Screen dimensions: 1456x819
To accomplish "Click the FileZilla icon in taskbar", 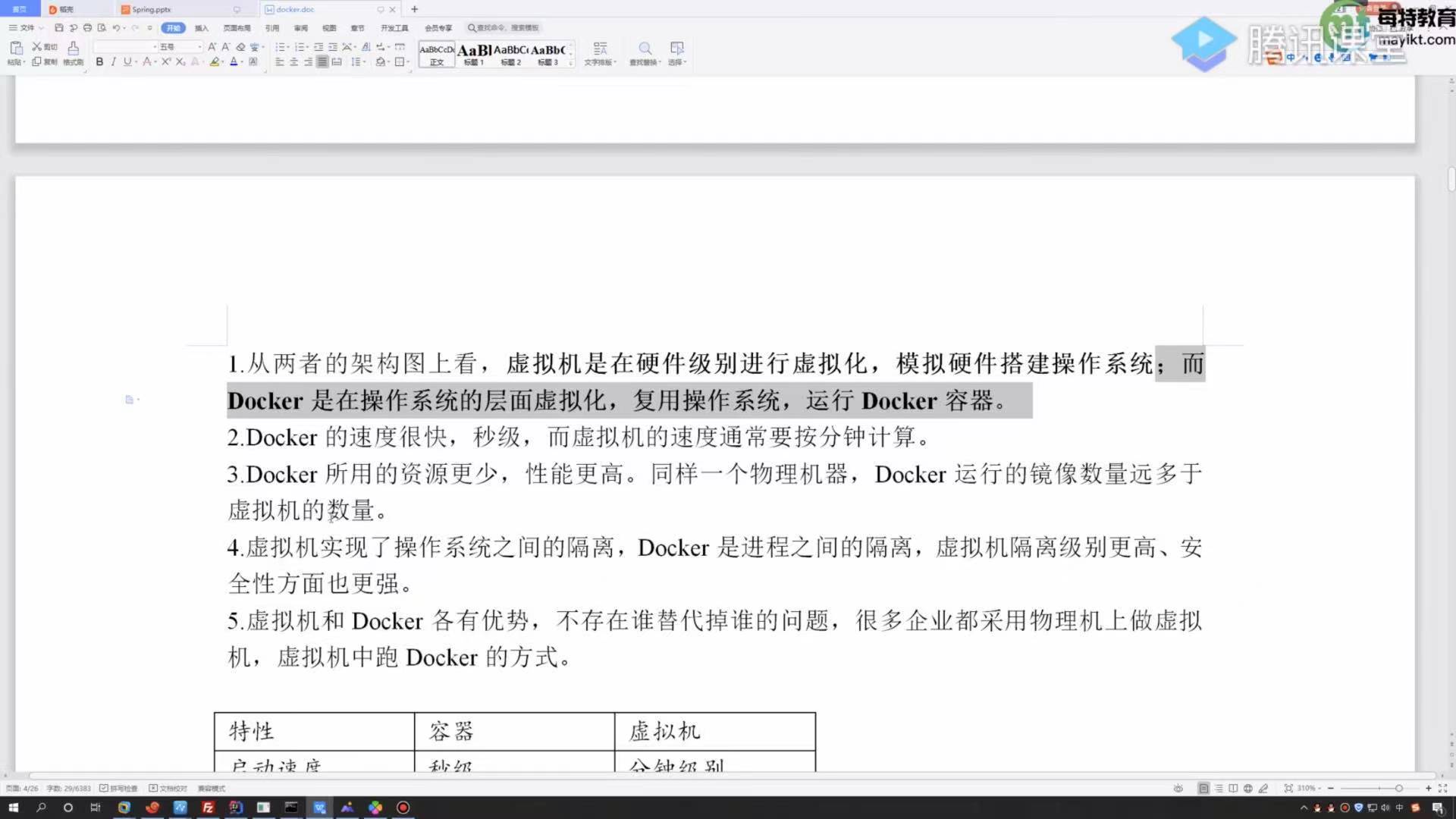I will point(208,808).
